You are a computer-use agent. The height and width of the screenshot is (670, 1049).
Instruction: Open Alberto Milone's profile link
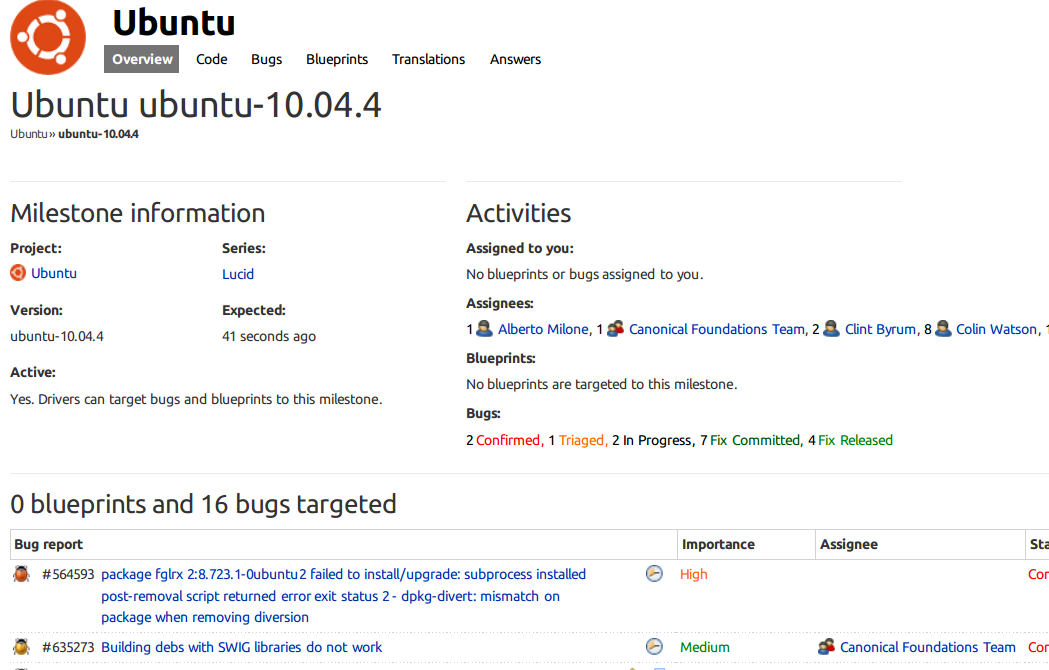click(543, 329)
